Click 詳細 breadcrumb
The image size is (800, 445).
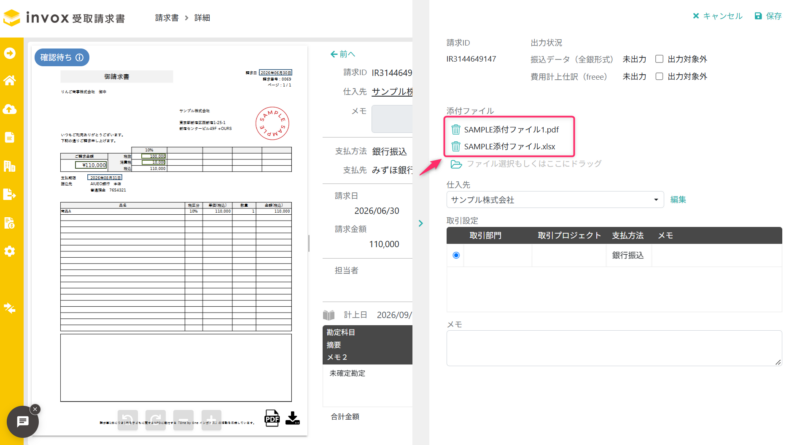point(202,18)
